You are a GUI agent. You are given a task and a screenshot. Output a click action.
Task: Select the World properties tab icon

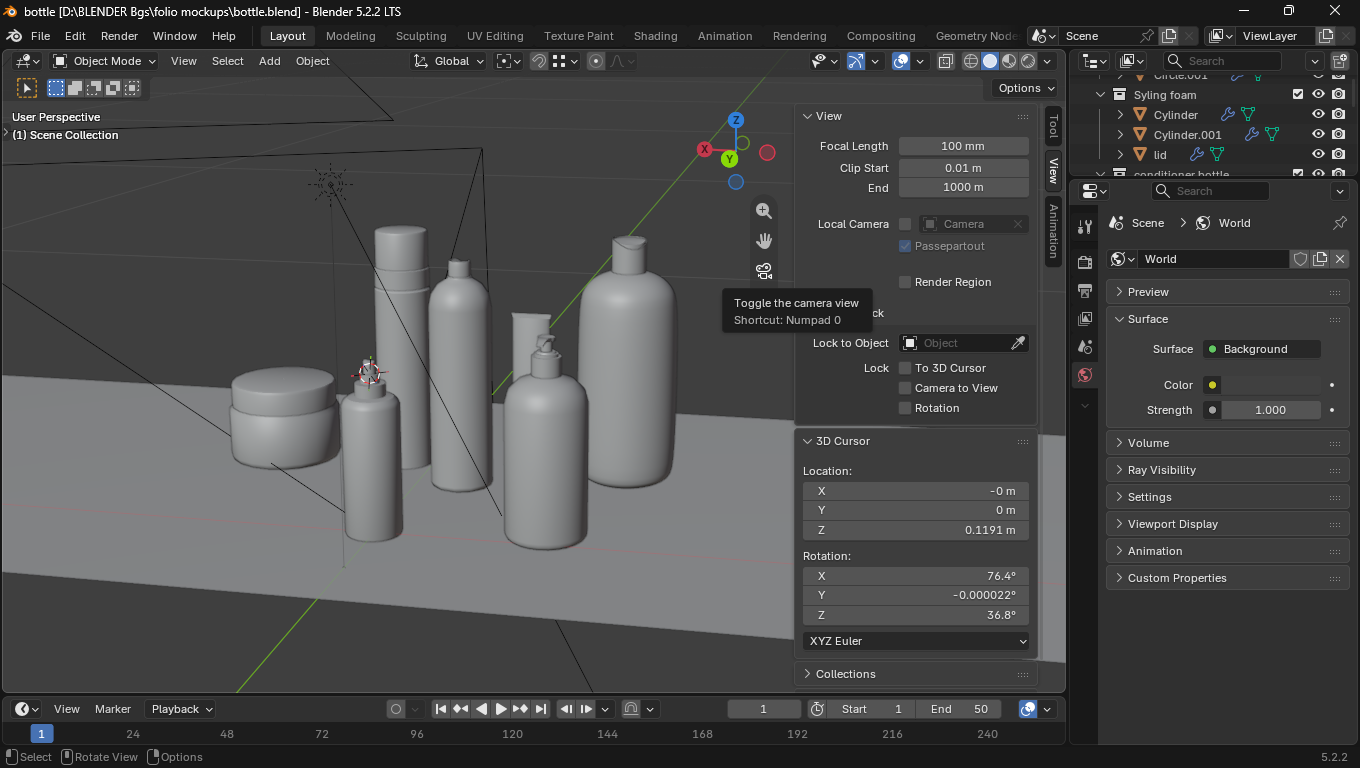pos(1085,375)
